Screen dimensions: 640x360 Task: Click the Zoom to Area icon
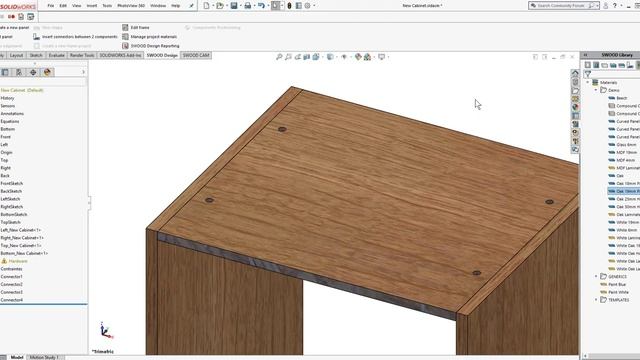(x=288, y=57)
